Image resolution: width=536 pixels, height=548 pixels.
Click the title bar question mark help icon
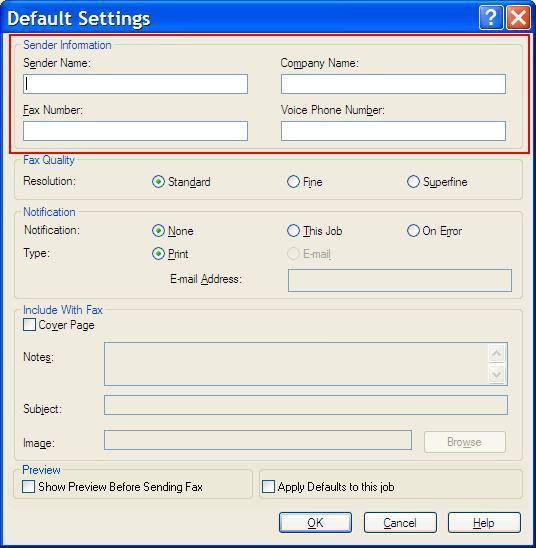491,17
